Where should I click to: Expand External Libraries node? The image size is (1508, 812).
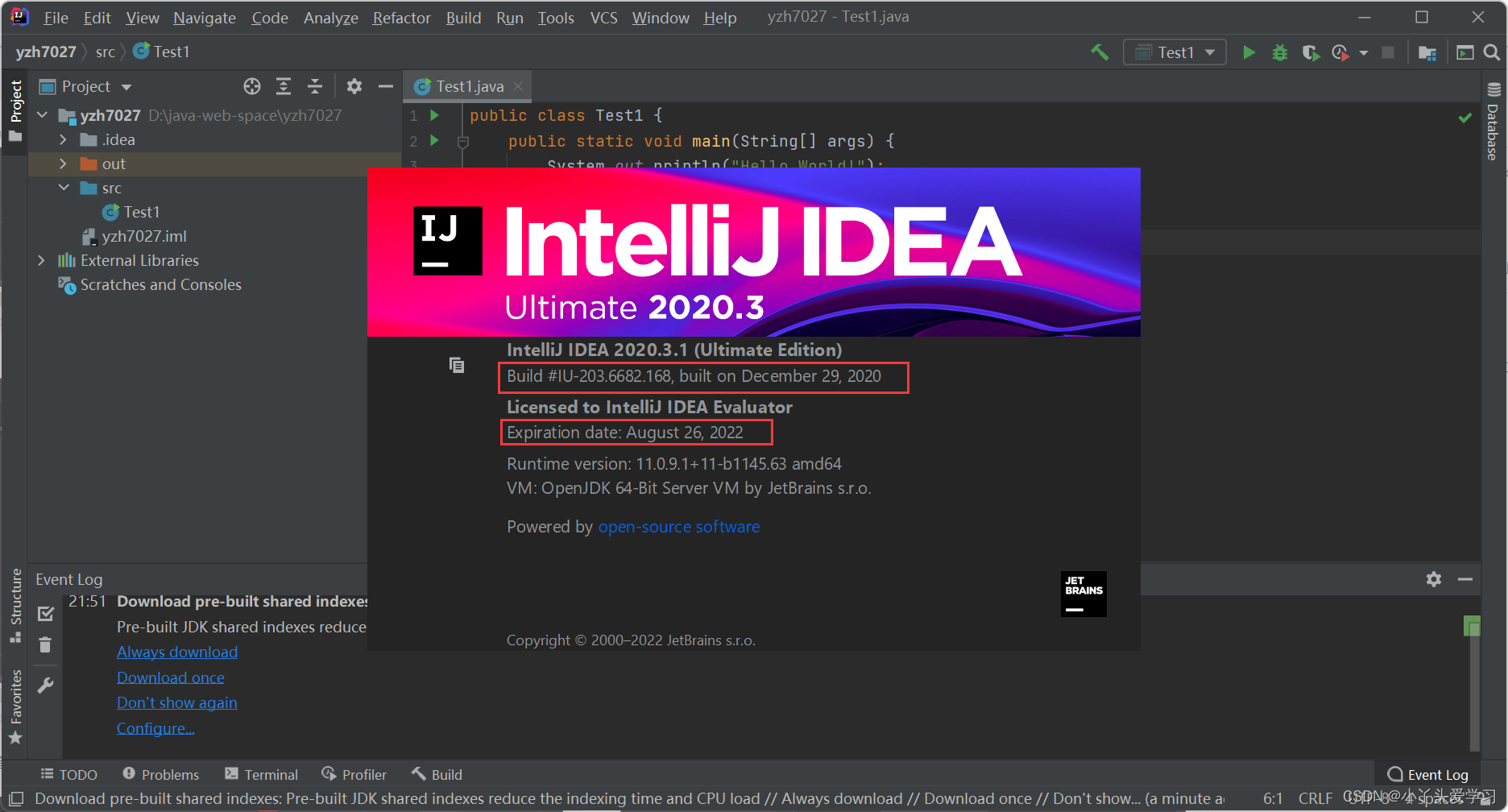[x=42, y=260]
